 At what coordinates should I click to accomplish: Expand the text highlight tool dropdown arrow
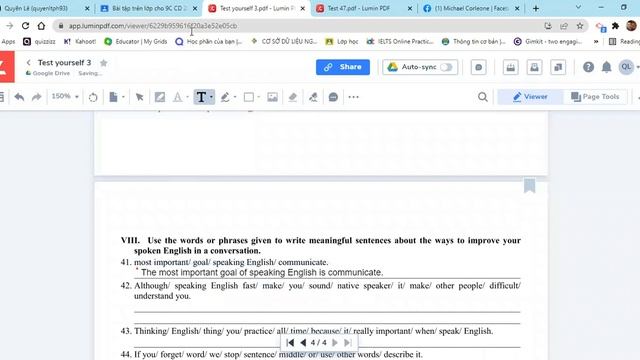click(187, 97)
